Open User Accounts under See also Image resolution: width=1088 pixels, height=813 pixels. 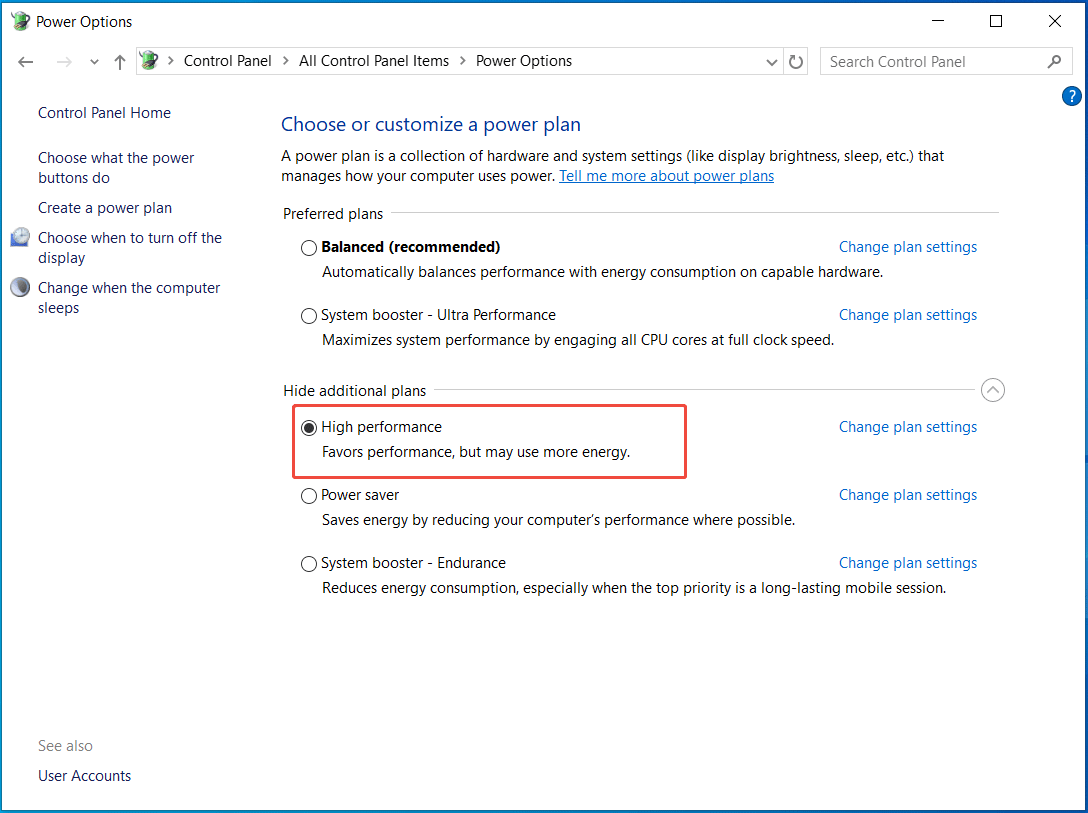click(x=84, y=776)
